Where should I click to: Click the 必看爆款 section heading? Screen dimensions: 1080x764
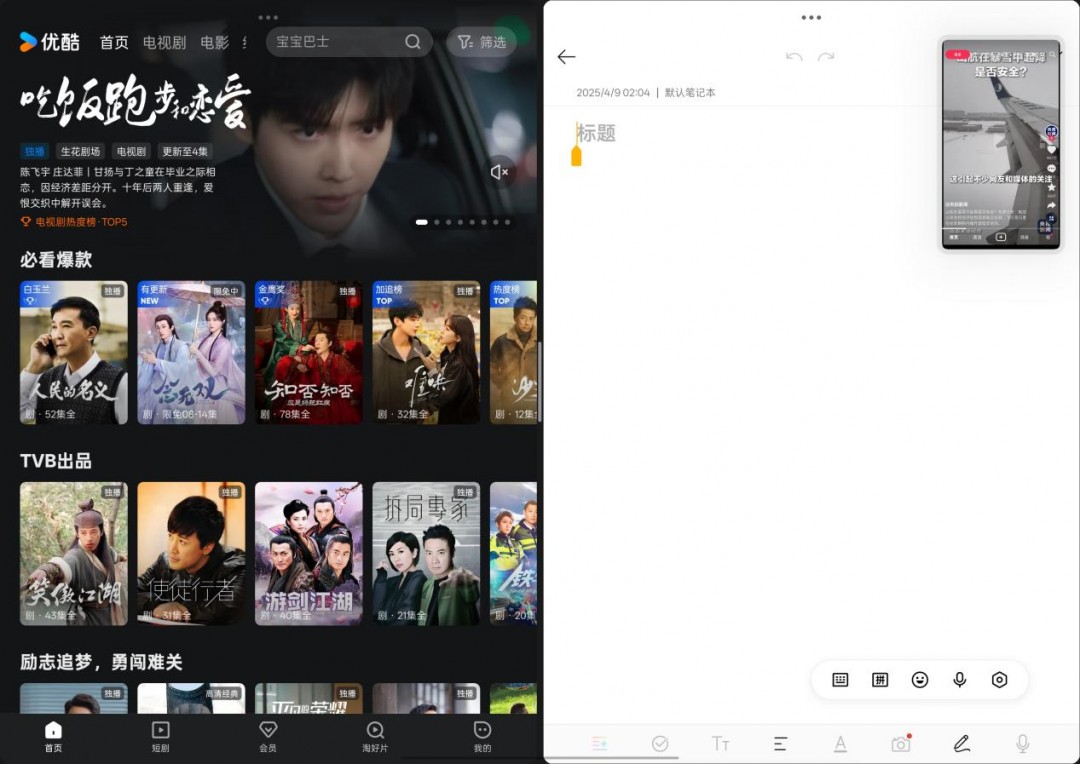pyautogui.click(x=56, y=260)
